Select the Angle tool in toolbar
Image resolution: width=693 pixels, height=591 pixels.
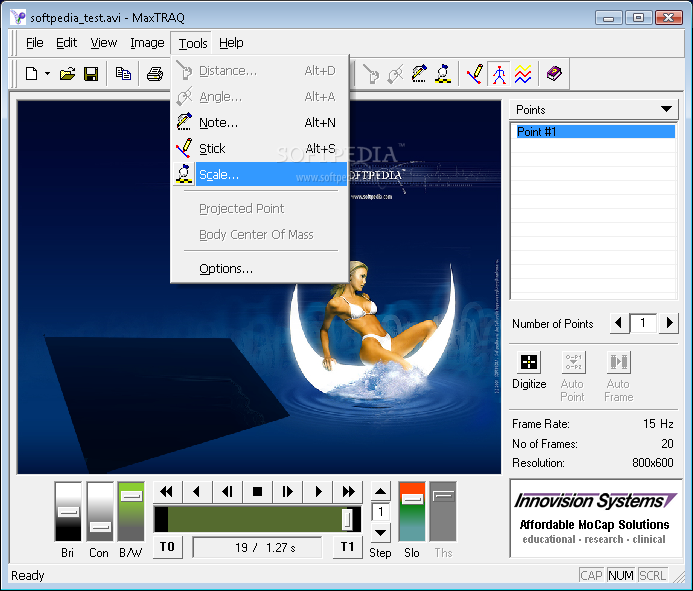395,74
